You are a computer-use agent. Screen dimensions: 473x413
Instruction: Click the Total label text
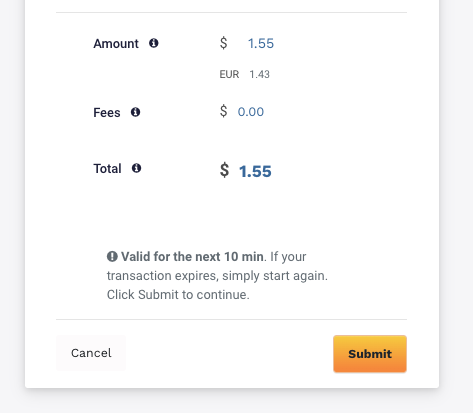point(107,168)
